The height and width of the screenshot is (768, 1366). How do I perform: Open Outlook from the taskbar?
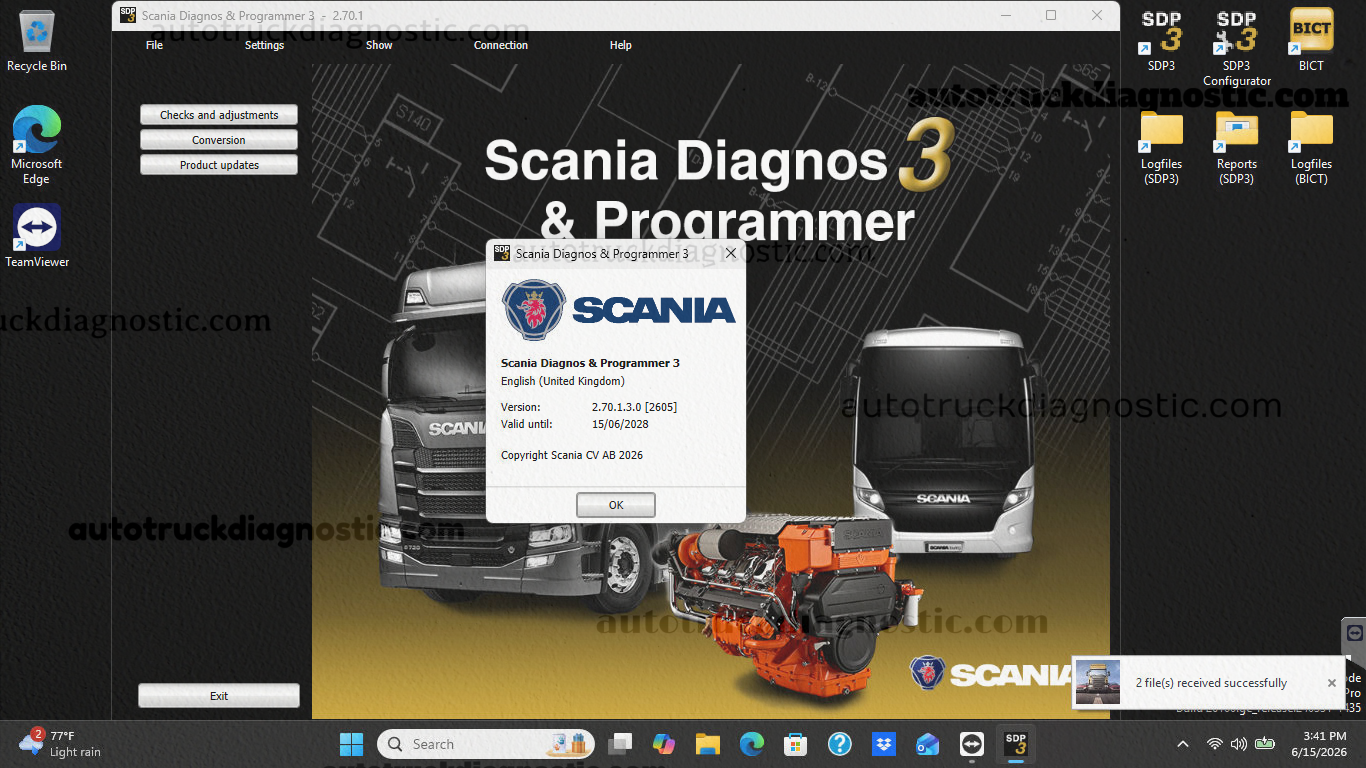tap(928, 744)
